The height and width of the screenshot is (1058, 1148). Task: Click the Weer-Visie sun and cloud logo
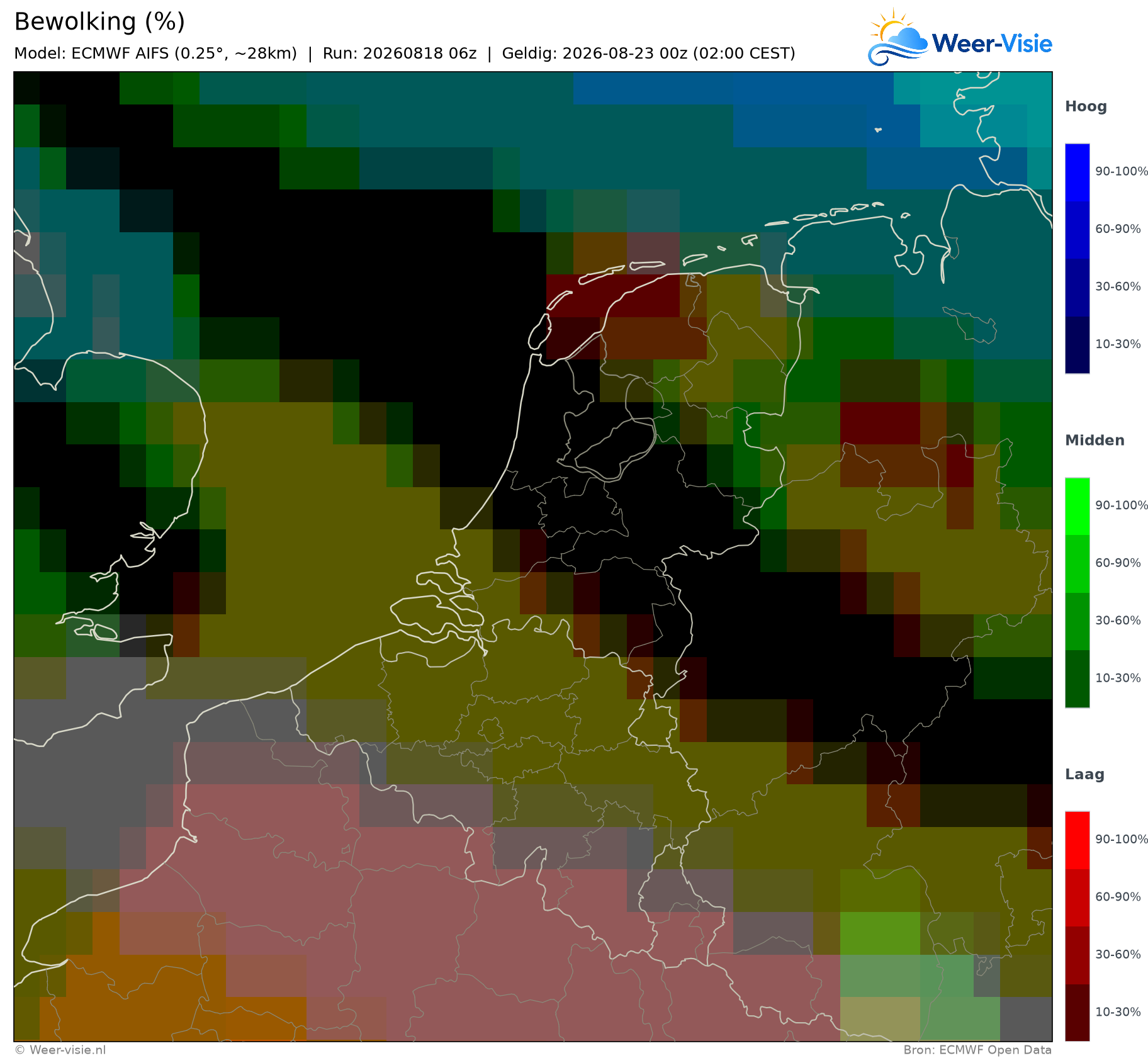tap(898, 37)
